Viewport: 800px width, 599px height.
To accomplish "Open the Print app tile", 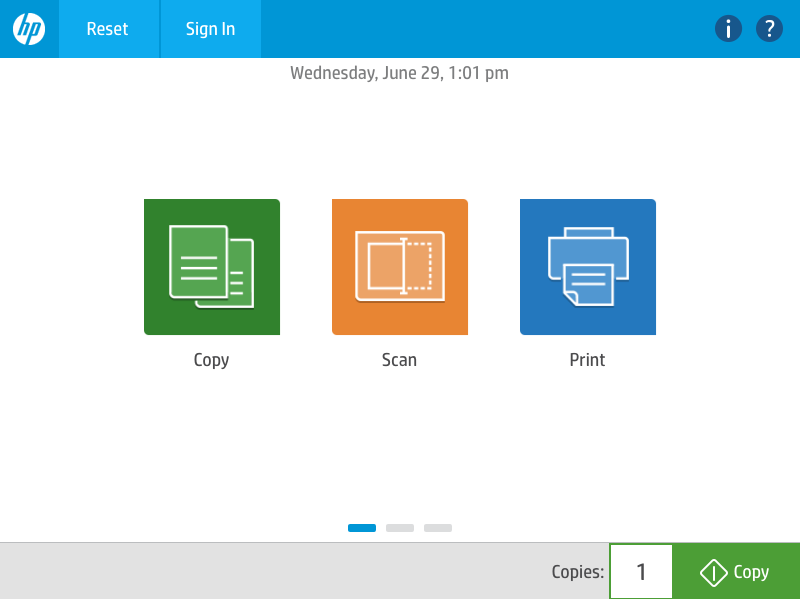I will point(588,267).
